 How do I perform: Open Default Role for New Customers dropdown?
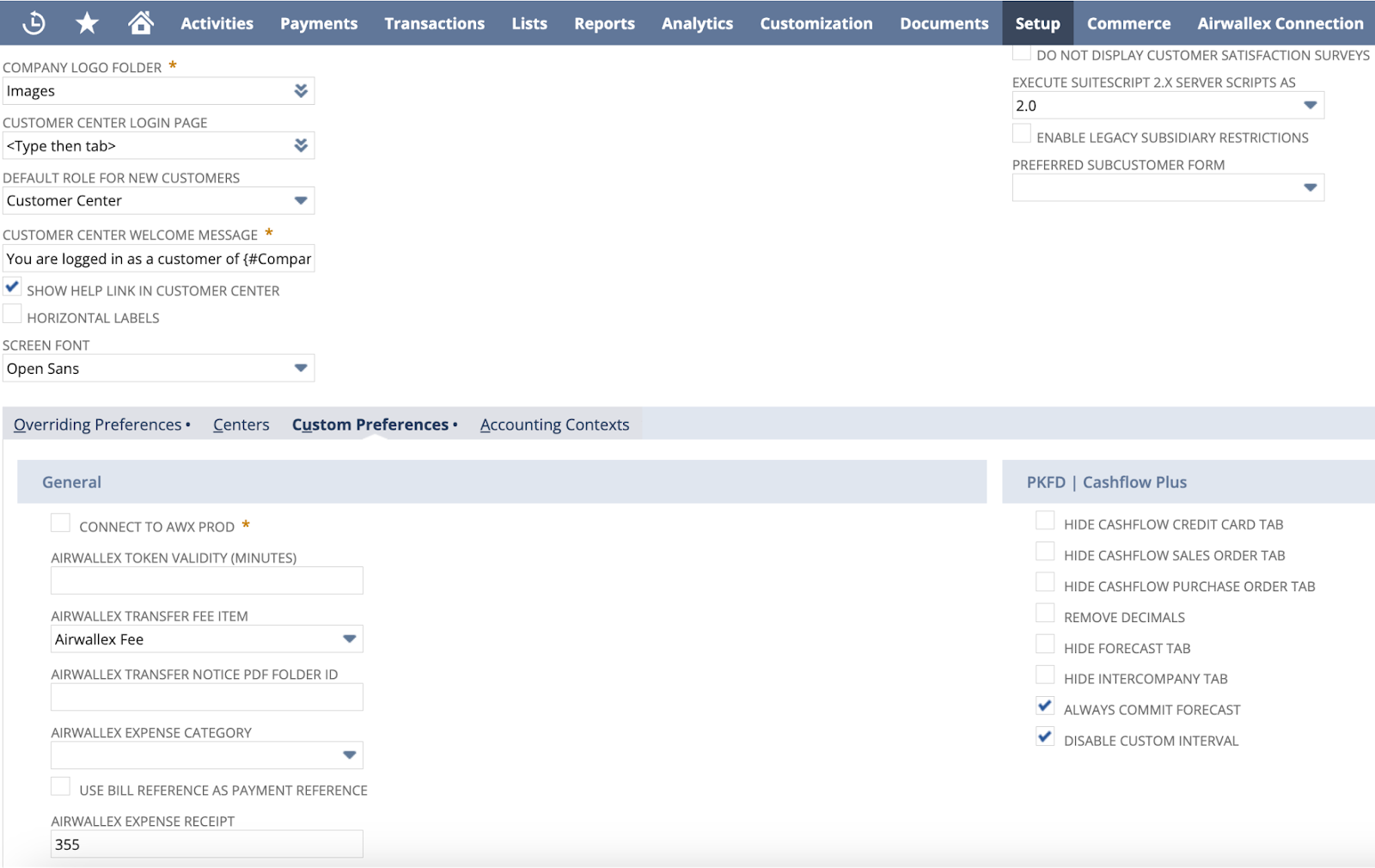pos(300,200)
